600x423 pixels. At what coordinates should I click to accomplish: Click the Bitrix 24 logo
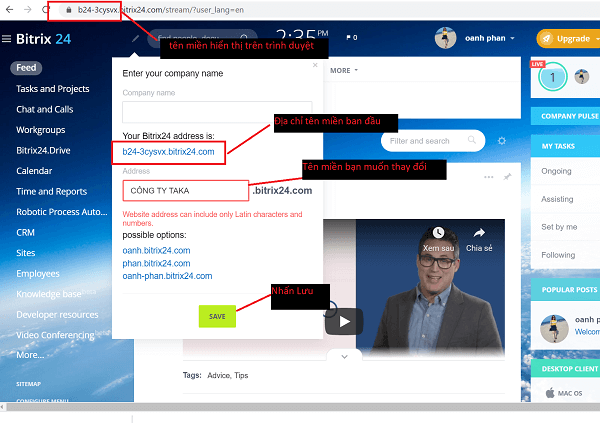[43, 39]
